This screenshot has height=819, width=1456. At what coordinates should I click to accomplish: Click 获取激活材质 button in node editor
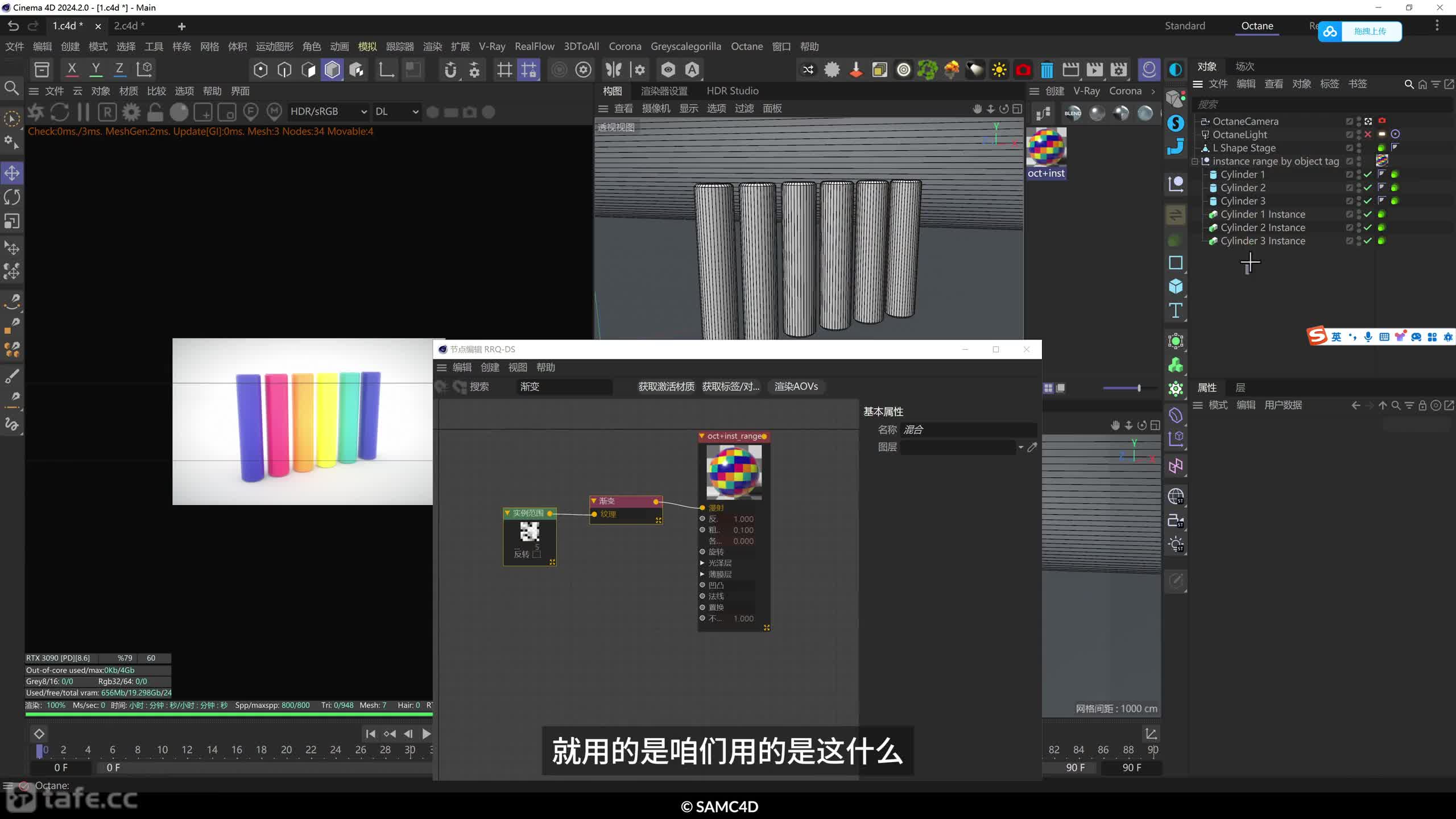(666, 386)
